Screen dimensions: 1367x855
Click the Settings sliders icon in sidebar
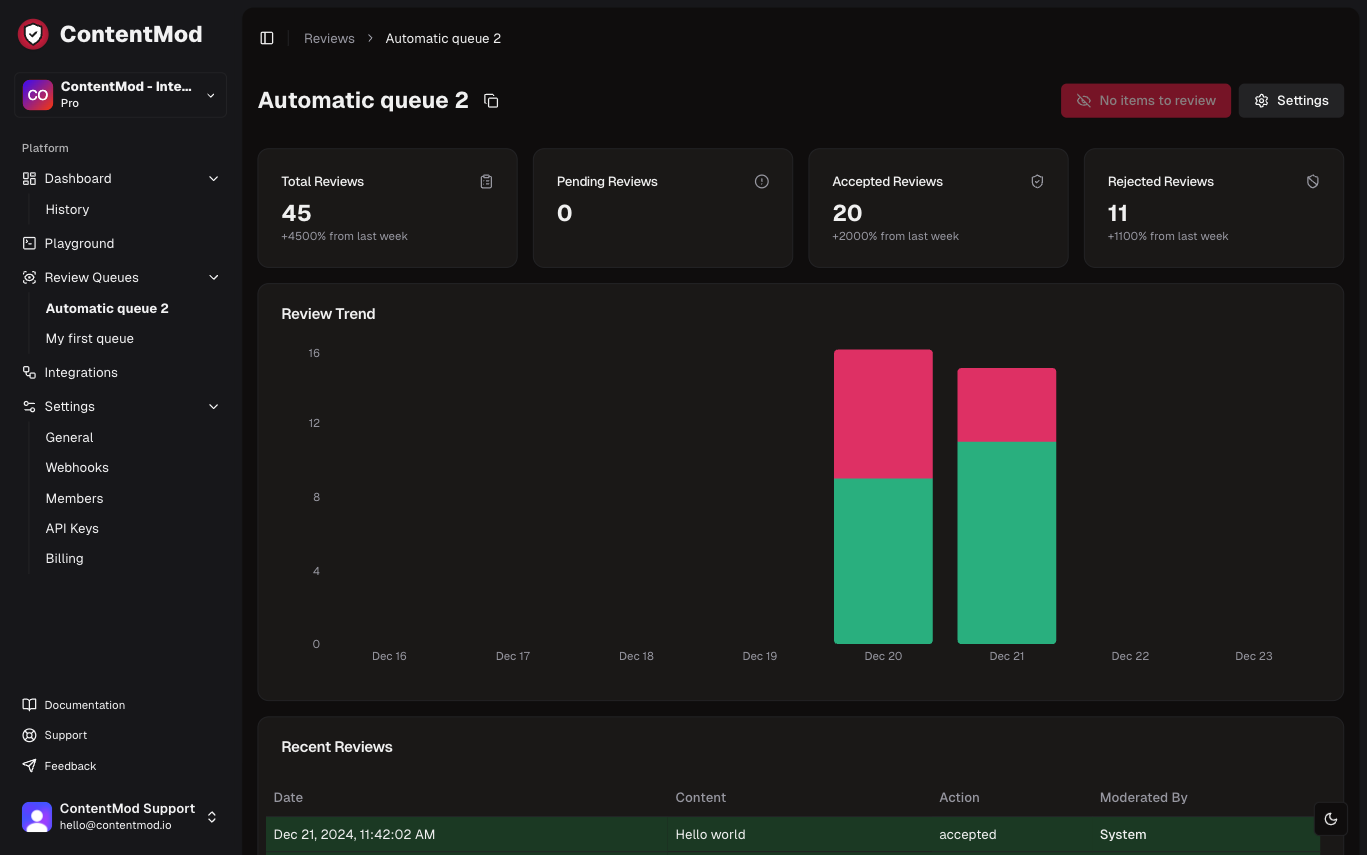[29, 406]
